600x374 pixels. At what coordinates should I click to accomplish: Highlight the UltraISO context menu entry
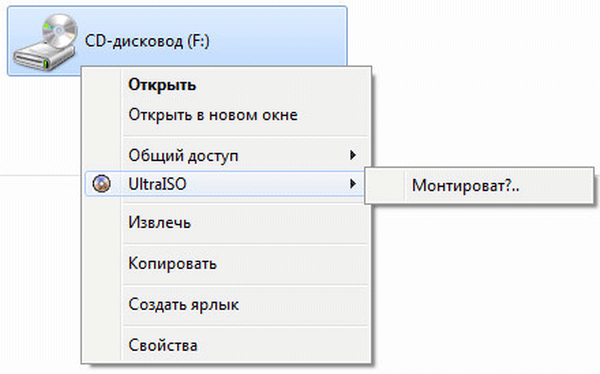pos(225,184)
